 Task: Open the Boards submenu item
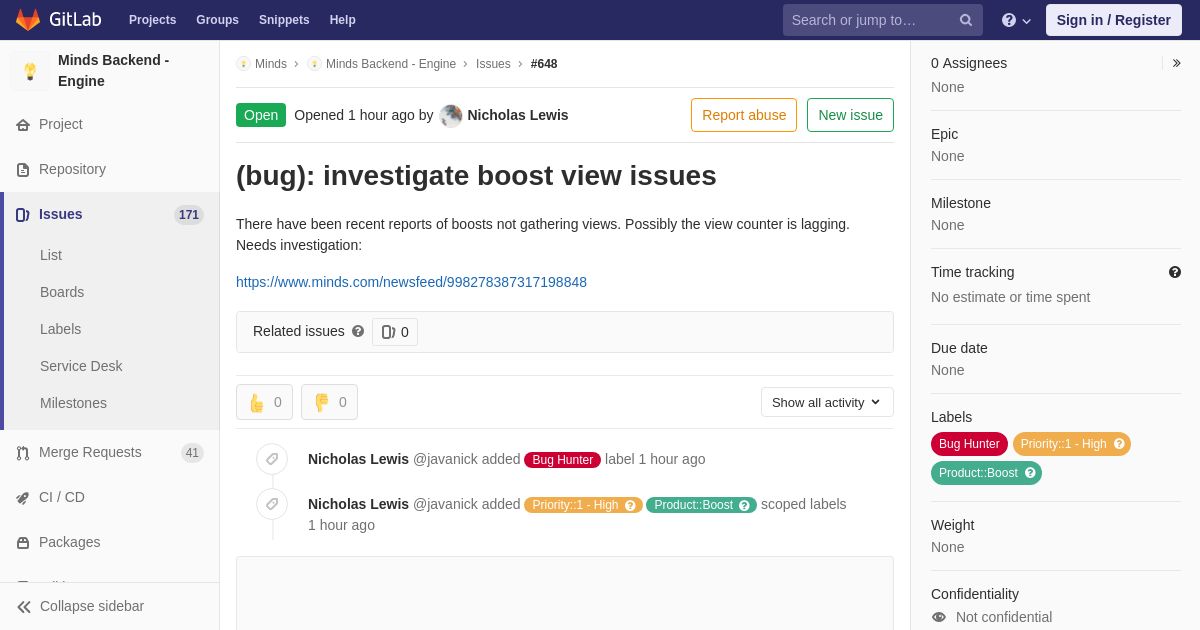pyautogui.click(x=62, y=292)
